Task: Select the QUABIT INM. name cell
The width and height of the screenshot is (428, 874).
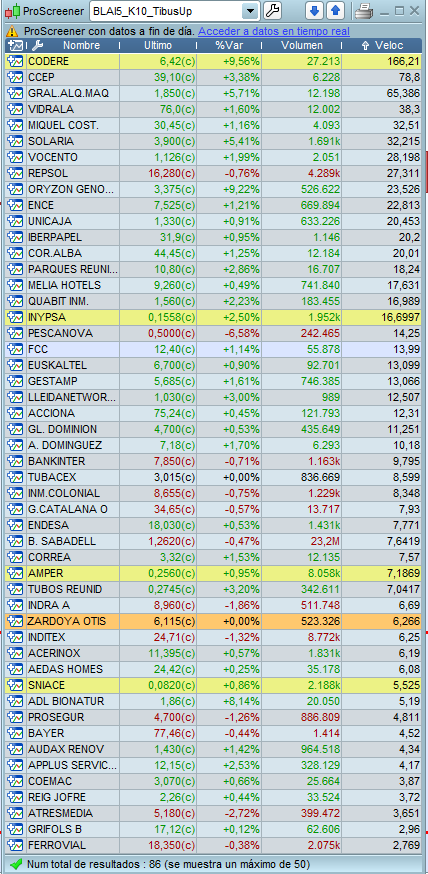Action: tap(73, 302)
